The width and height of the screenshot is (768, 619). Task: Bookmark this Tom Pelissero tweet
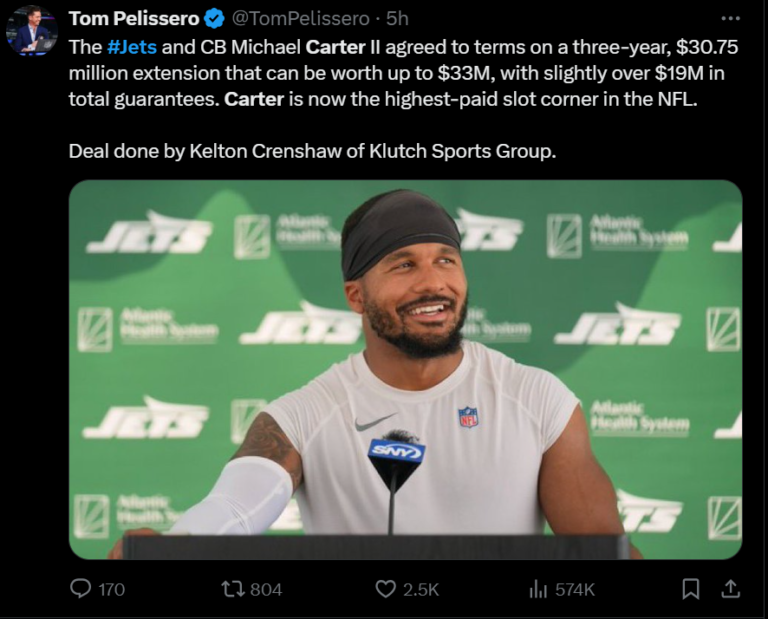(690, 589)
